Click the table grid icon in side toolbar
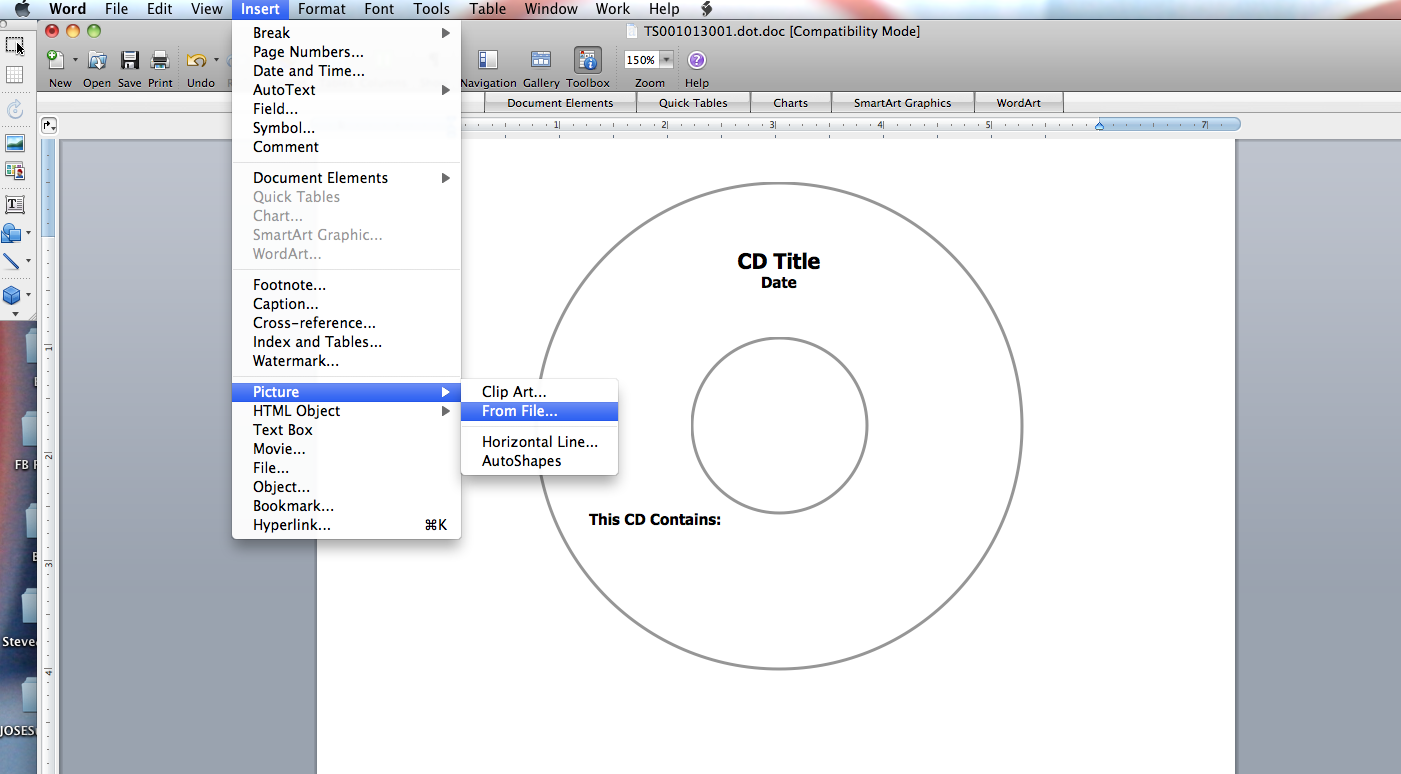Viewport: 1401px width, 774px height. tap(15, 75)
